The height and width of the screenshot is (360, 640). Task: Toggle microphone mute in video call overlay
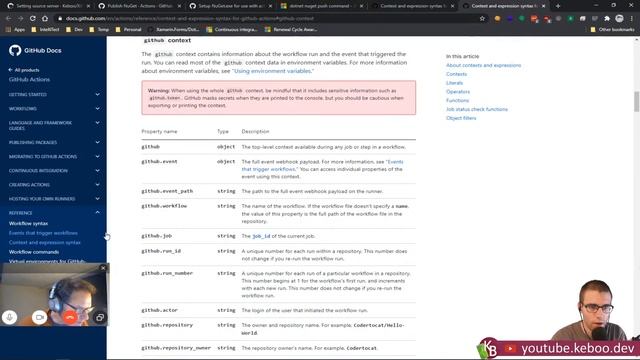coord(10,317)
